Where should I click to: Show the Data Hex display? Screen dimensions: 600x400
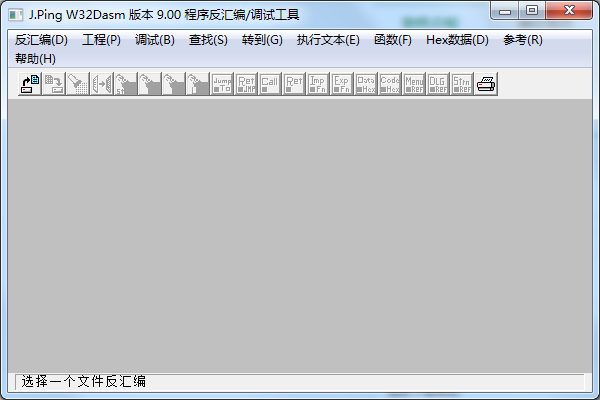click(x=366, y=83)
